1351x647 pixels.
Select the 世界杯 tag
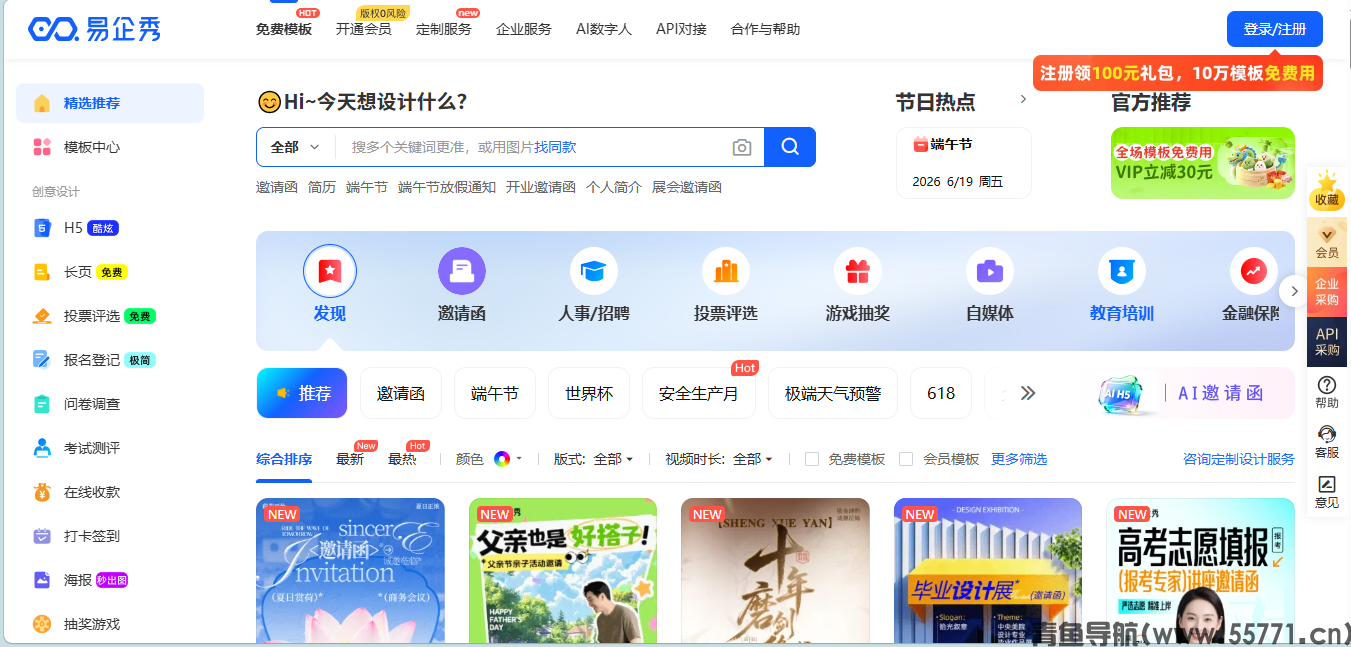click(x=589, y=393)
